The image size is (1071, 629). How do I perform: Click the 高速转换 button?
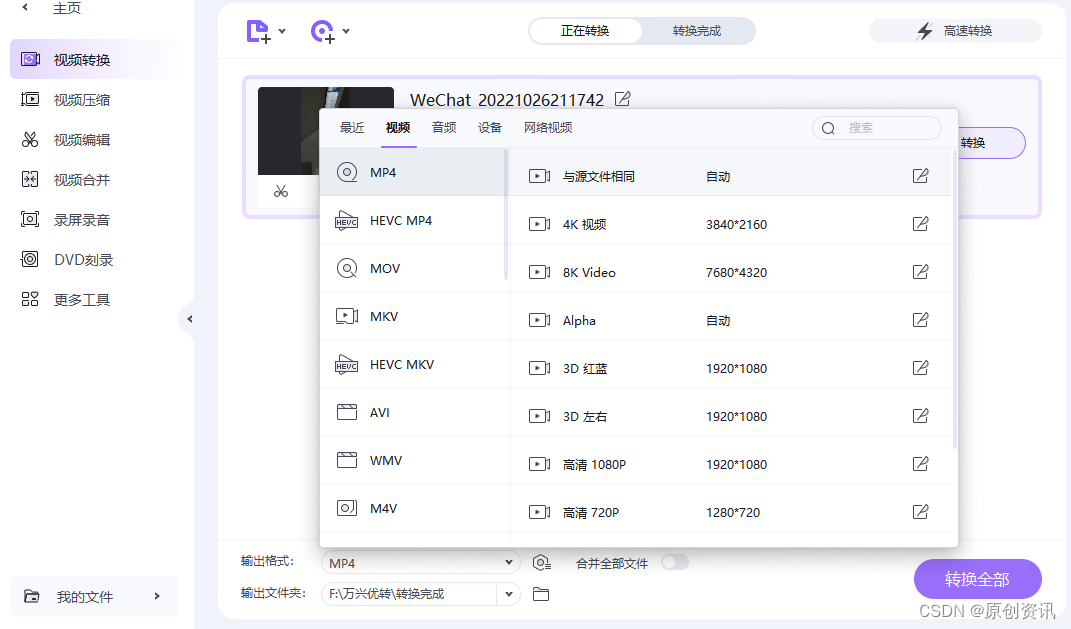click(x=955, y=31)
